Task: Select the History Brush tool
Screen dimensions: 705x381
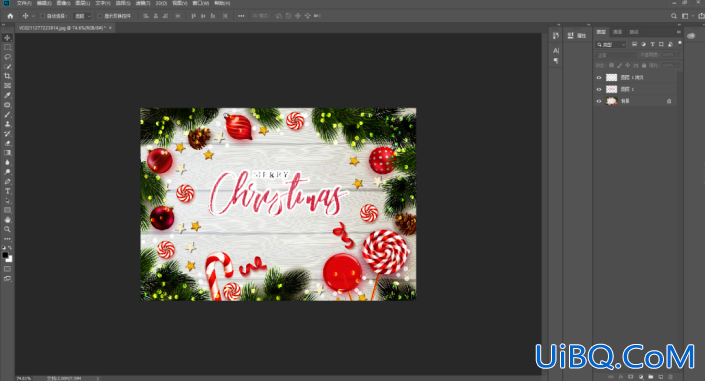Action: [x=7, y=134]
